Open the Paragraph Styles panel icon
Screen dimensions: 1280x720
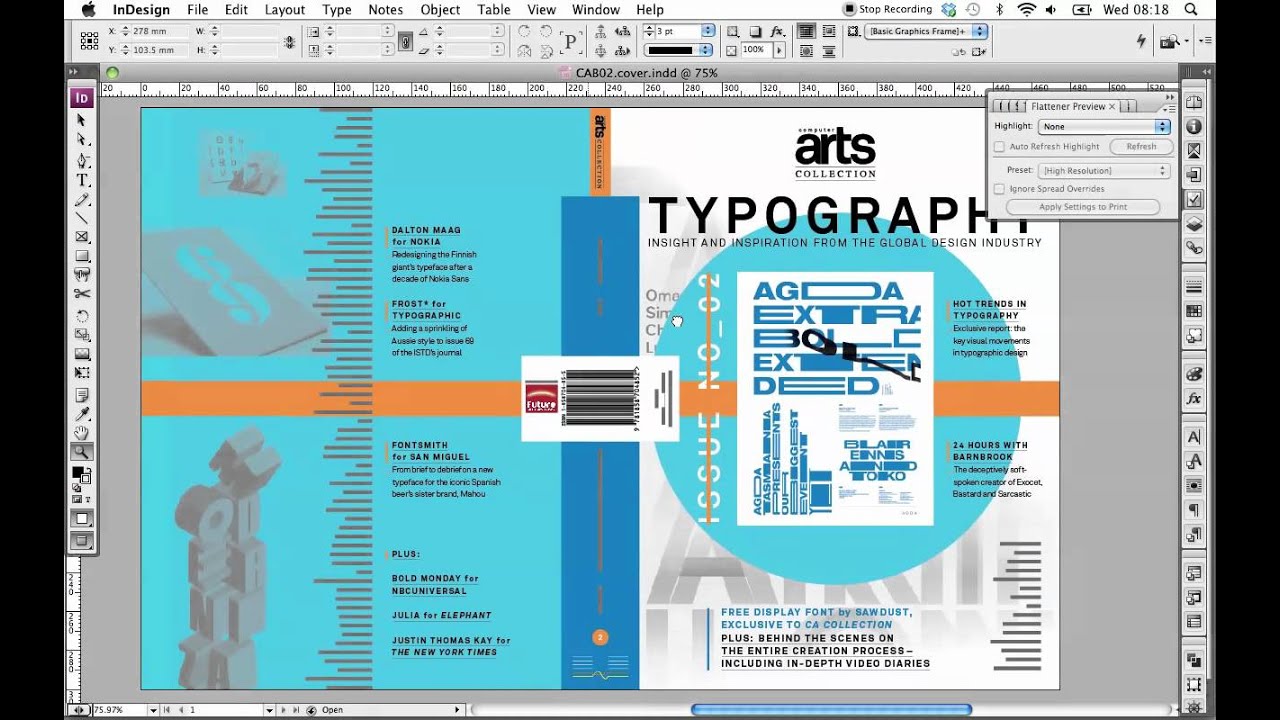(x=1193, y=535)
